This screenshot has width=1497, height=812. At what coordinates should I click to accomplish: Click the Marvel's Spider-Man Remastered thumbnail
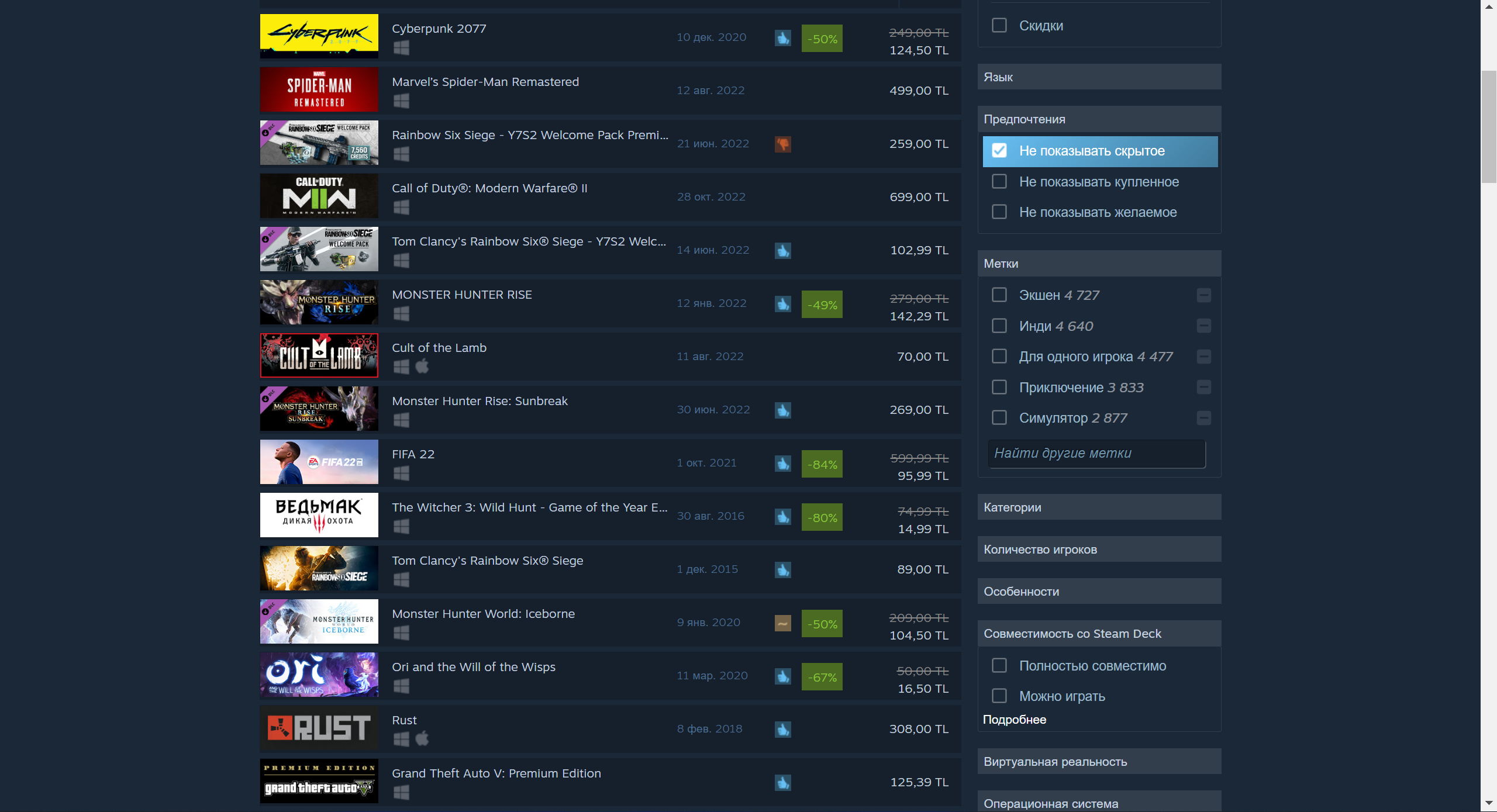(319, 89)
